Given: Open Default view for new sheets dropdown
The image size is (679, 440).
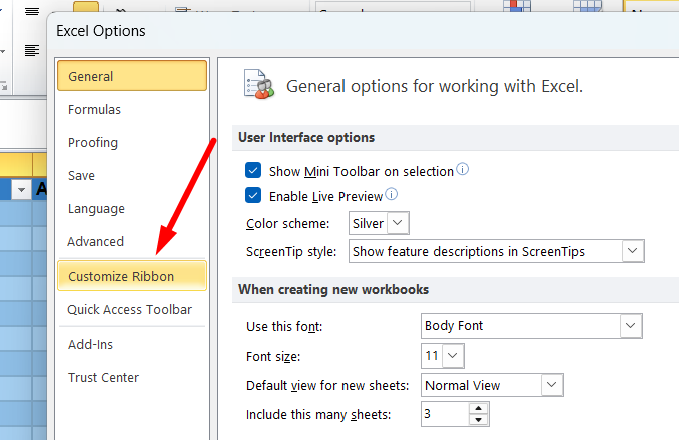Looking at the screenshot, I should 551,385.
